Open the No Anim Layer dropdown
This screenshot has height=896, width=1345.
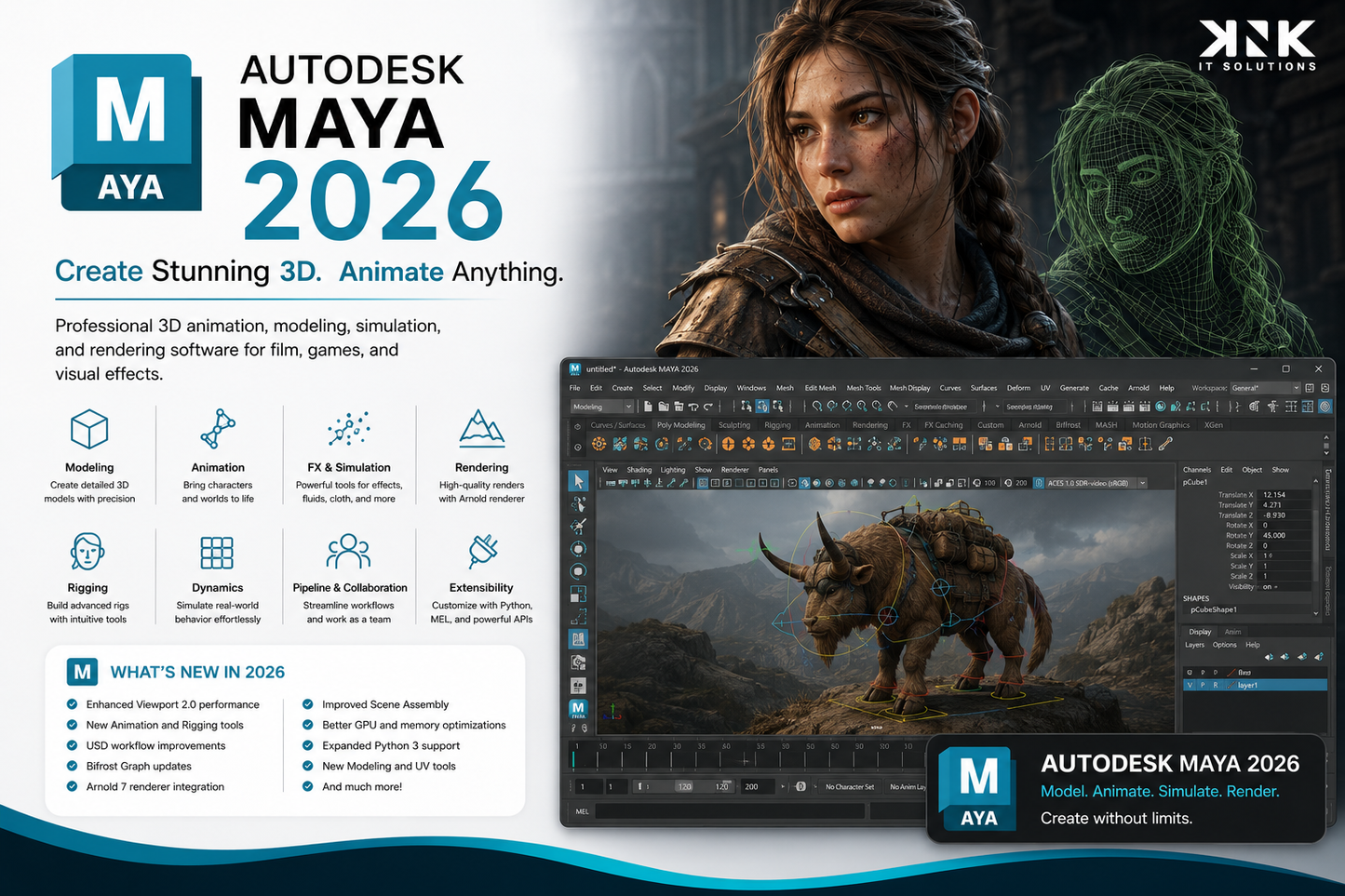908,786
